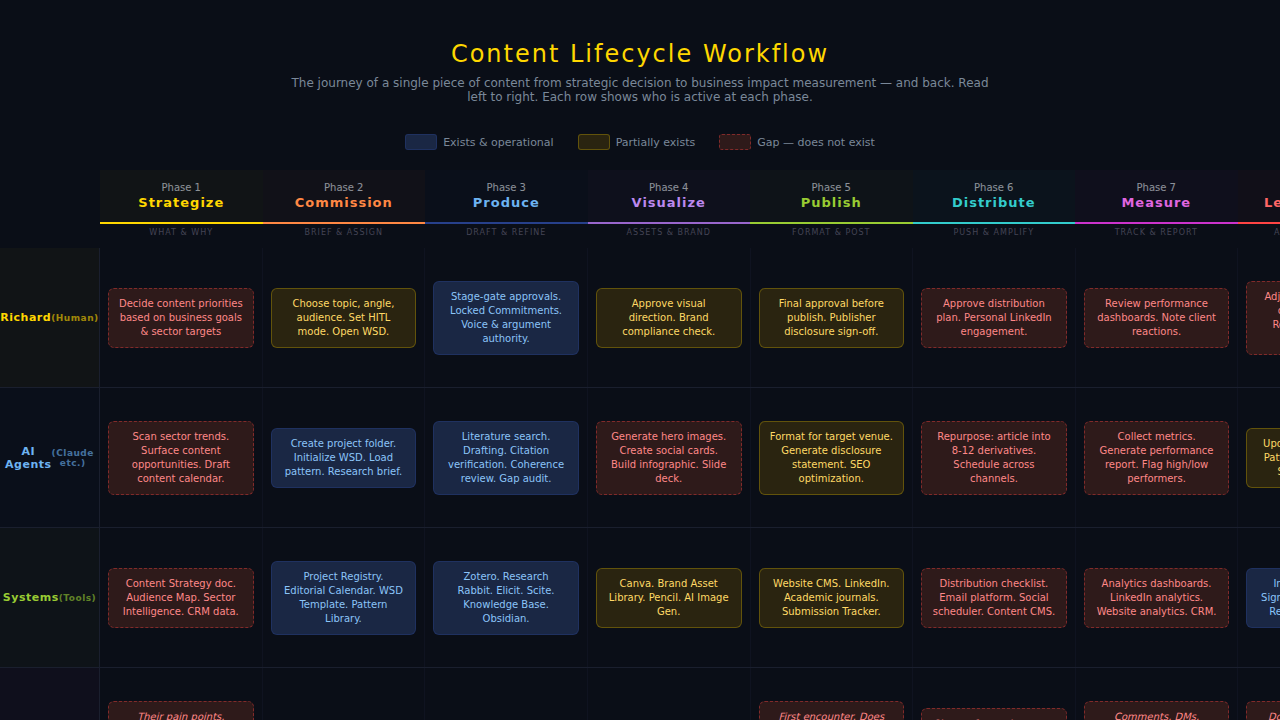Open the 'Scan sector trends' card
The image size is (1280, 720).
coord(181,457)
